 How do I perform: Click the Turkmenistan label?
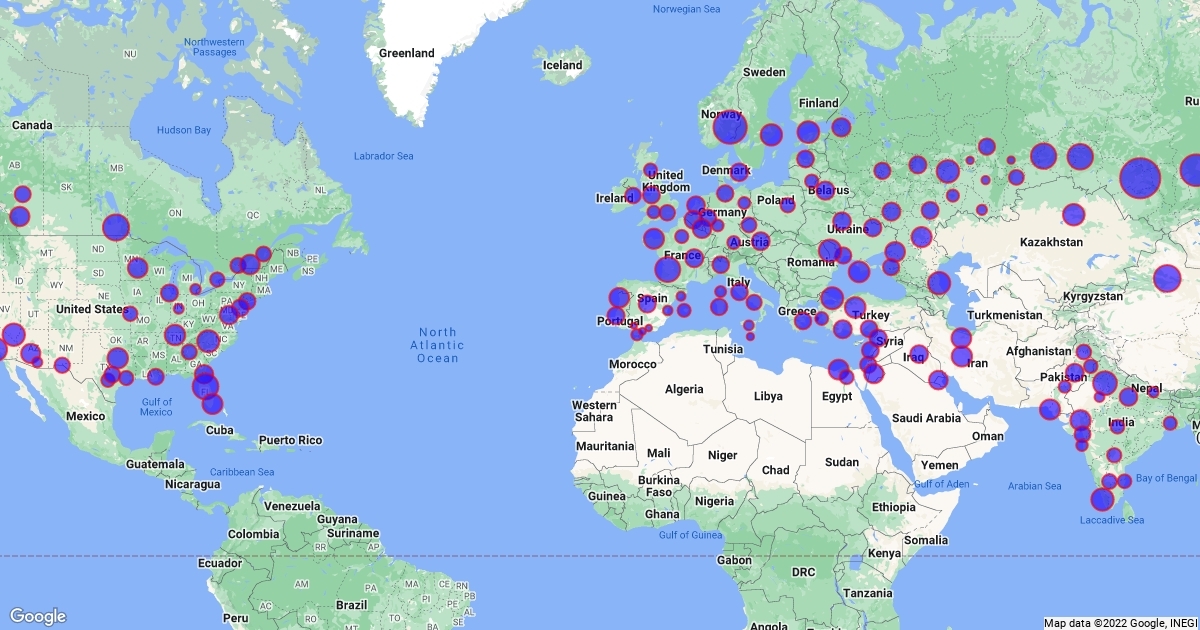click(1007, 315)
